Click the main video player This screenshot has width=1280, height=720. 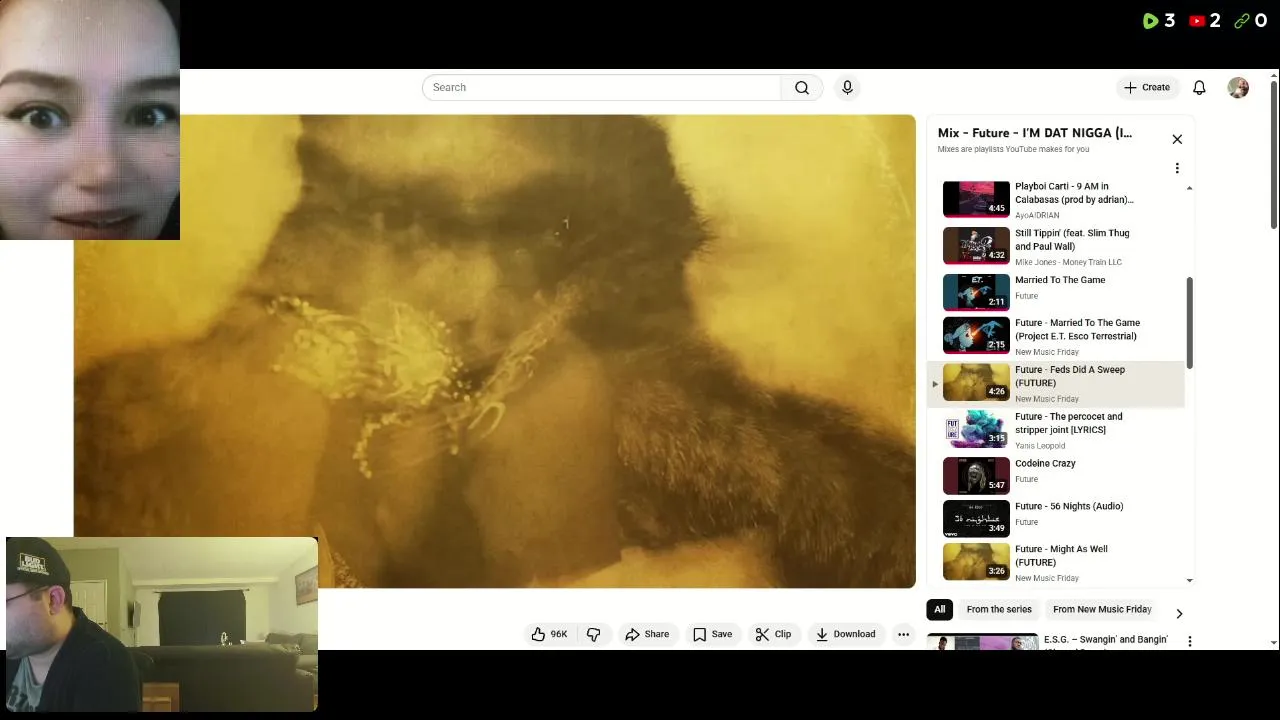494,351
